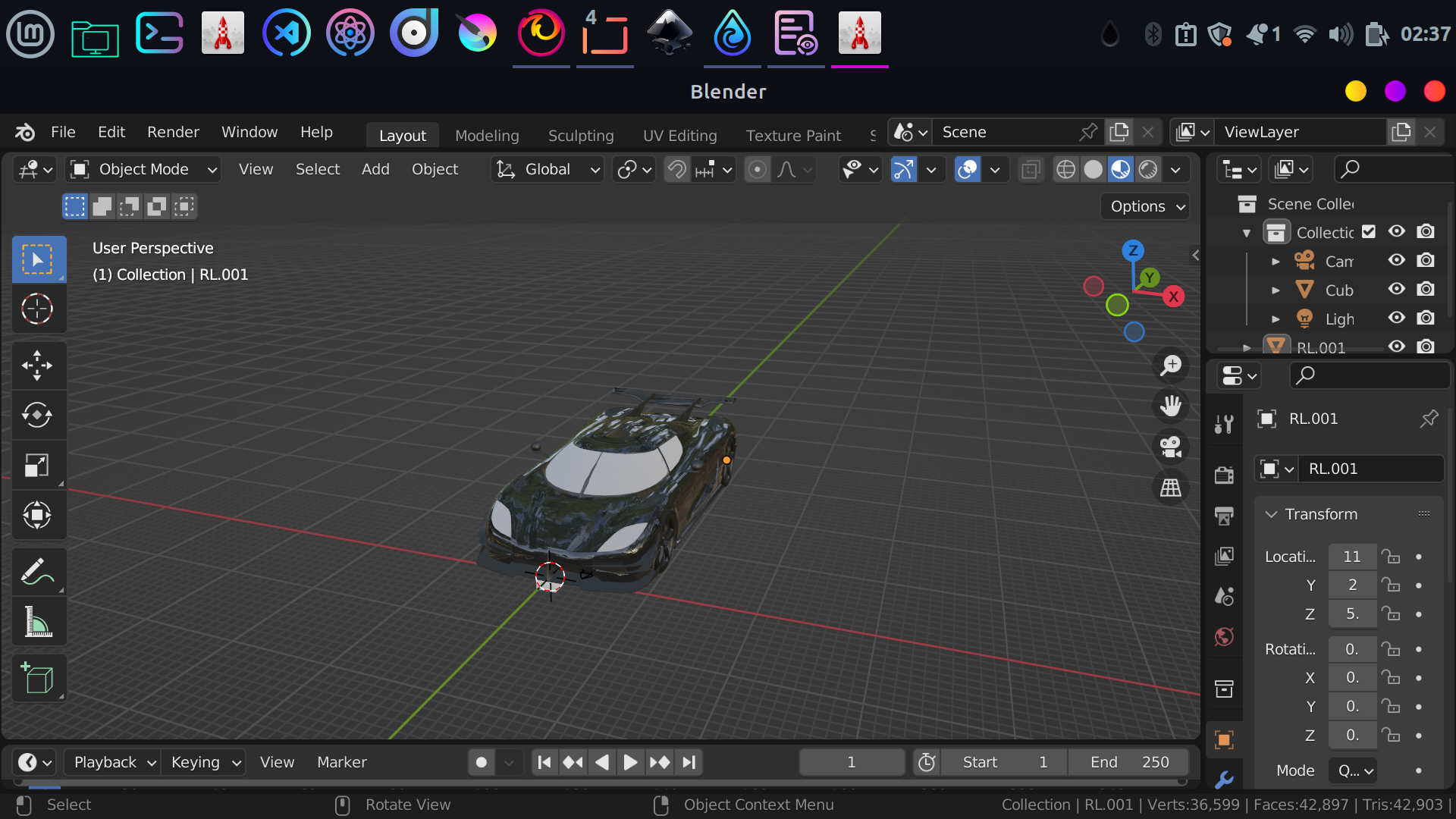Viewport: 1456px width, 819px height.
Task: Select the Annotate tool
Action: point(38,572)
